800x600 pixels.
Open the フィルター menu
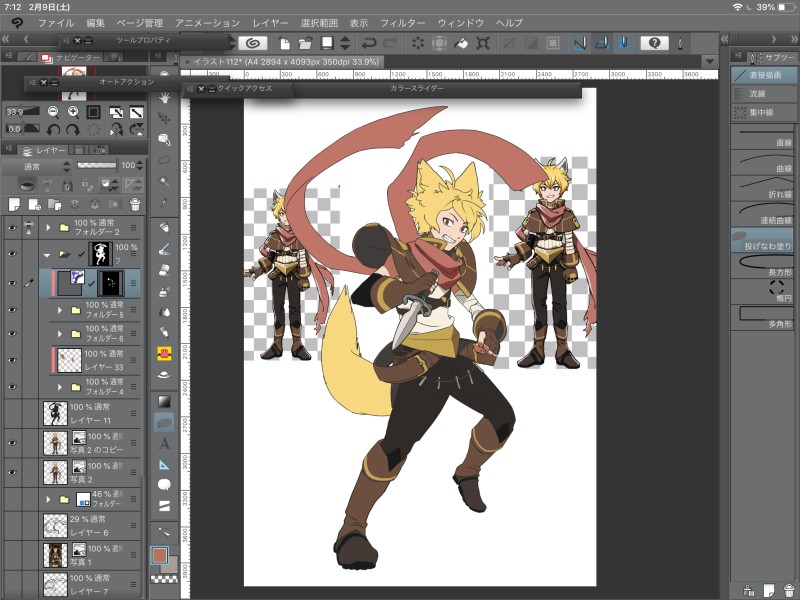pos(403,22)
